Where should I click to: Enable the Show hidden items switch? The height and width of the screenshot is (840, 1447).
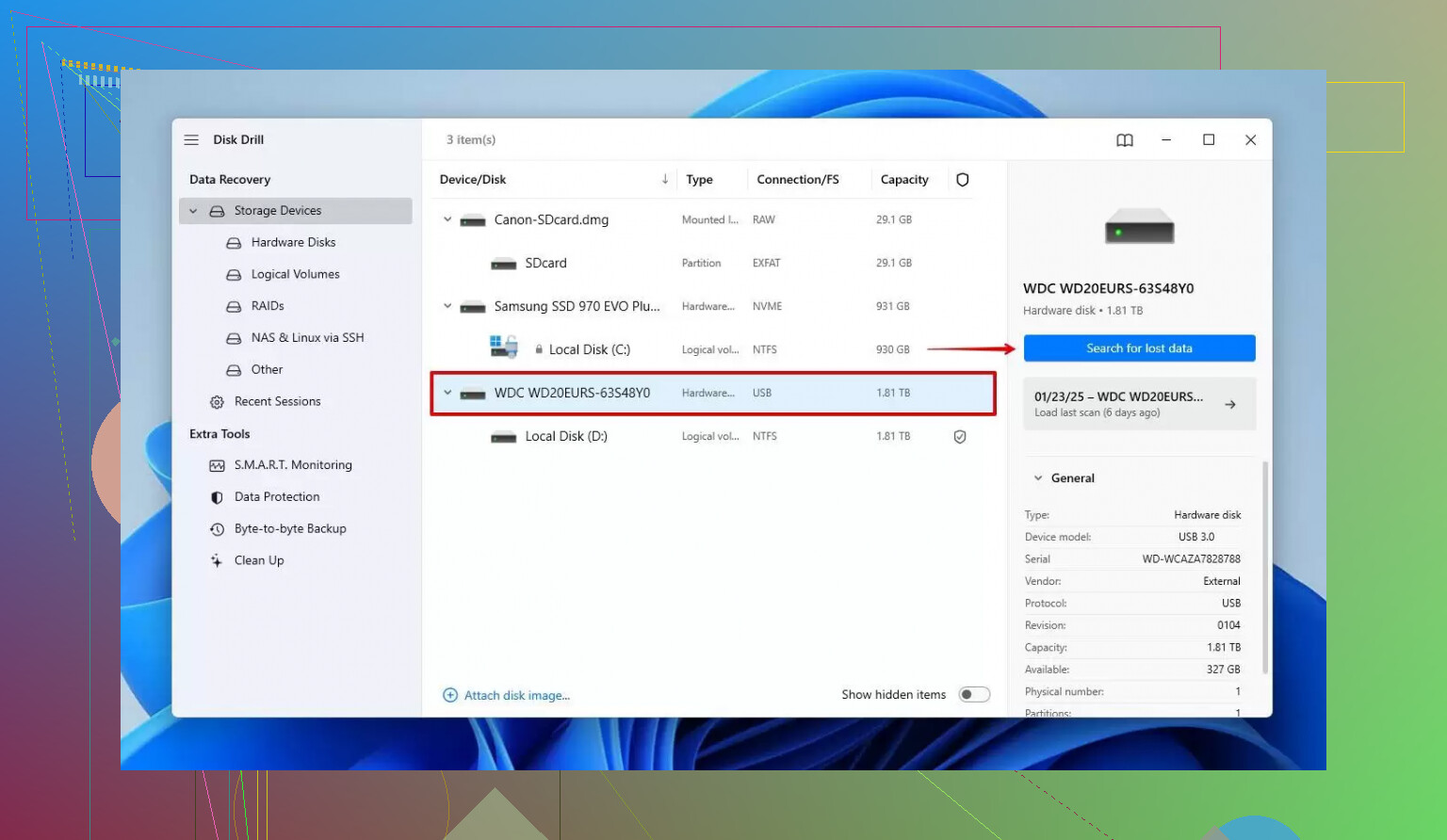pos(974,693)
